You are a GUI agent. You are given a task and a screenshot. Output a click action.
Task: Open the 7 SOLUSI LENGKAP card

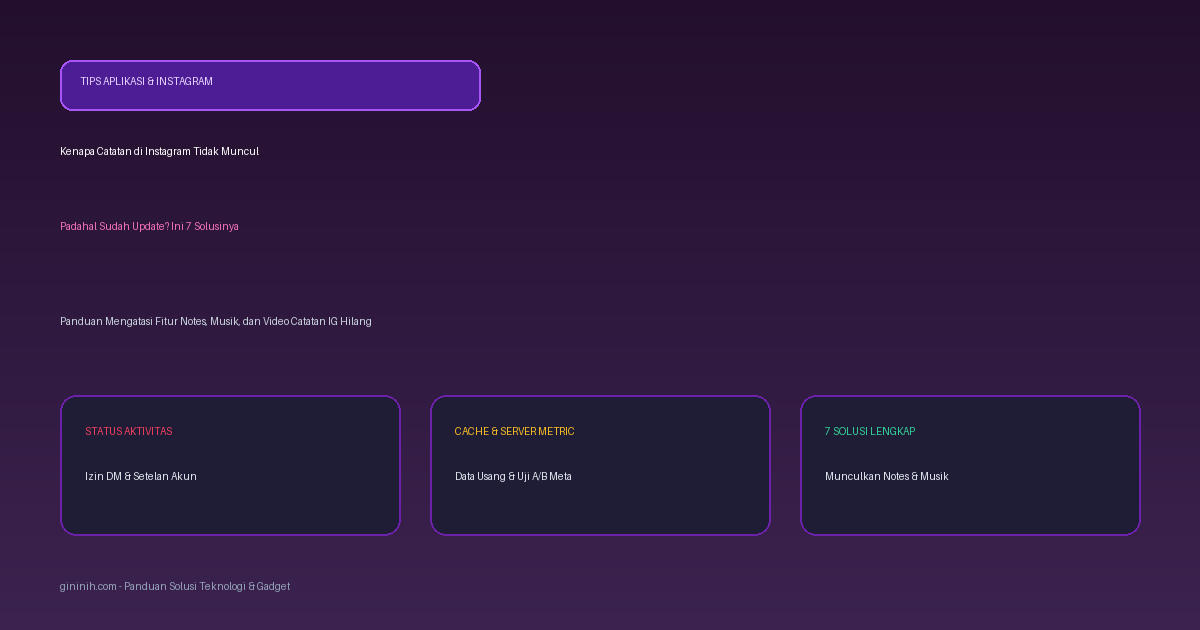click(x=970, y=465)
